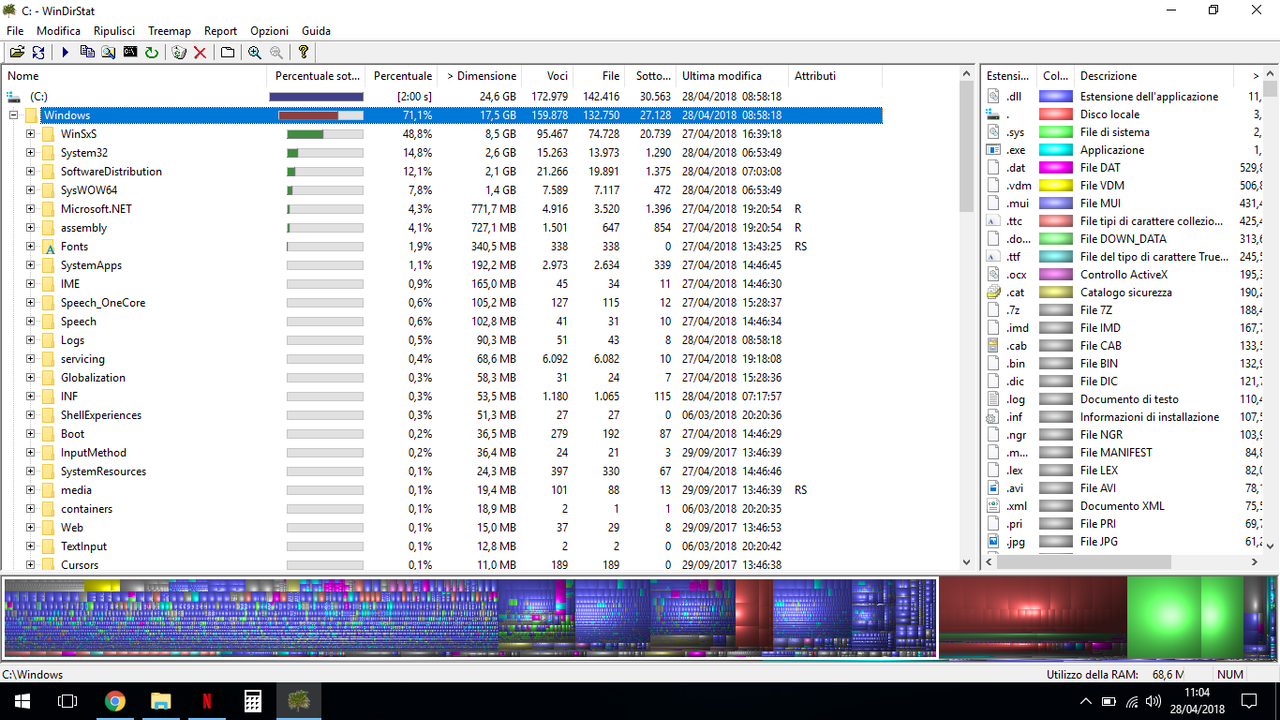Viewport: 1280px width, 720px height.
Task: Select the Cursors folder row
Action: 442,565
